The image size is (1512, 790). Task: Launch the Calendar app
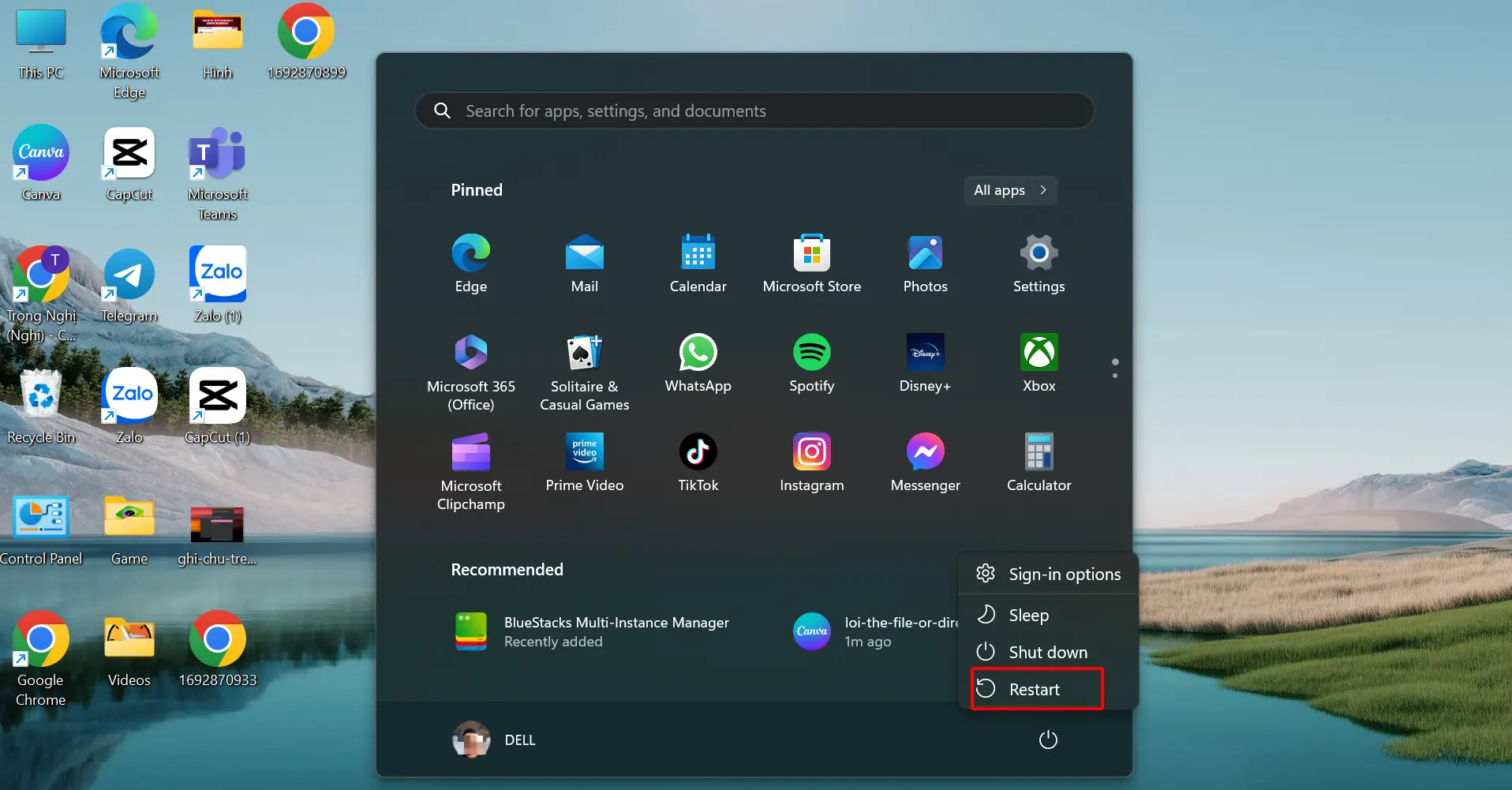(698, 264)
